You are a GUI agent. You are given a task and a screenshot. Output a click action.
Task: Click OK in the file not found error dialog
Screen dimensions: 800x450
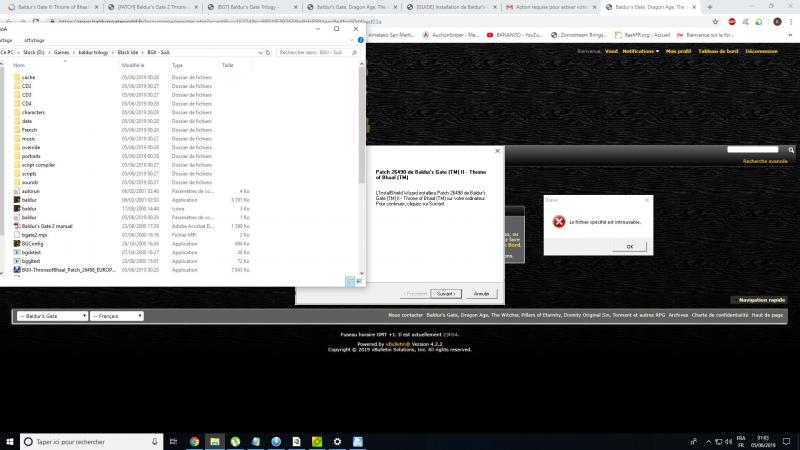[x=630, y=246]
